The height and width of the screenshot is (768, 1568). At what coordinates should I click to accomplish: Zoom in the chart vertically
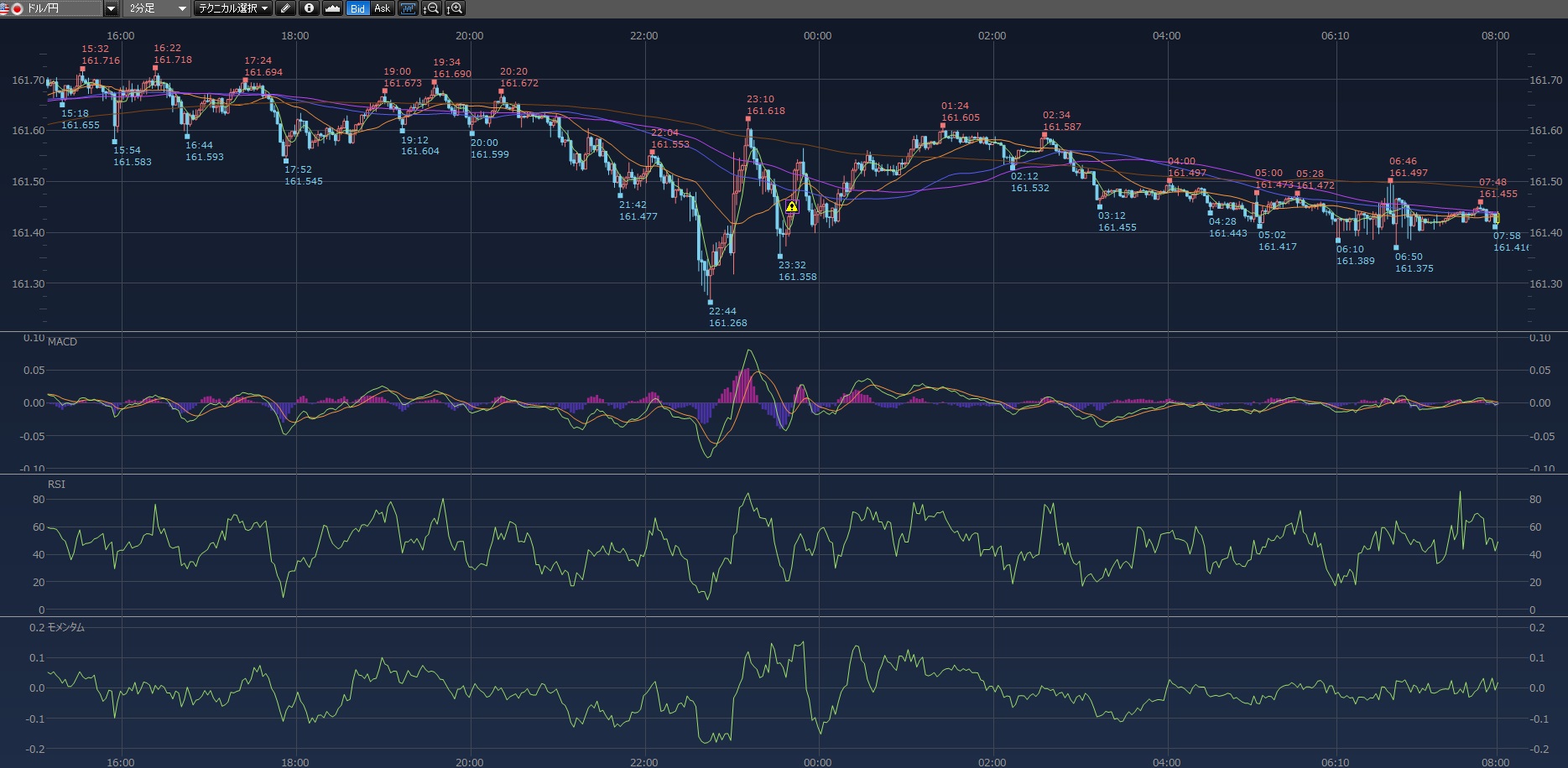pyautogui.click(x=454, y=8)
